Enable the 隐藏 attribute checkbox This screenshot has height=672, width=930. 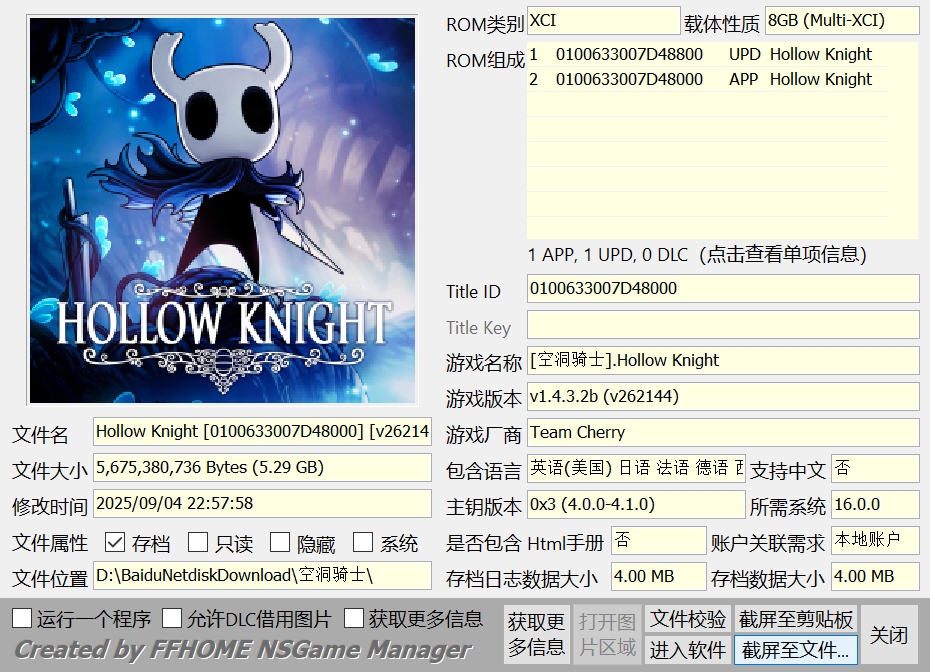(x=280, y=543)
